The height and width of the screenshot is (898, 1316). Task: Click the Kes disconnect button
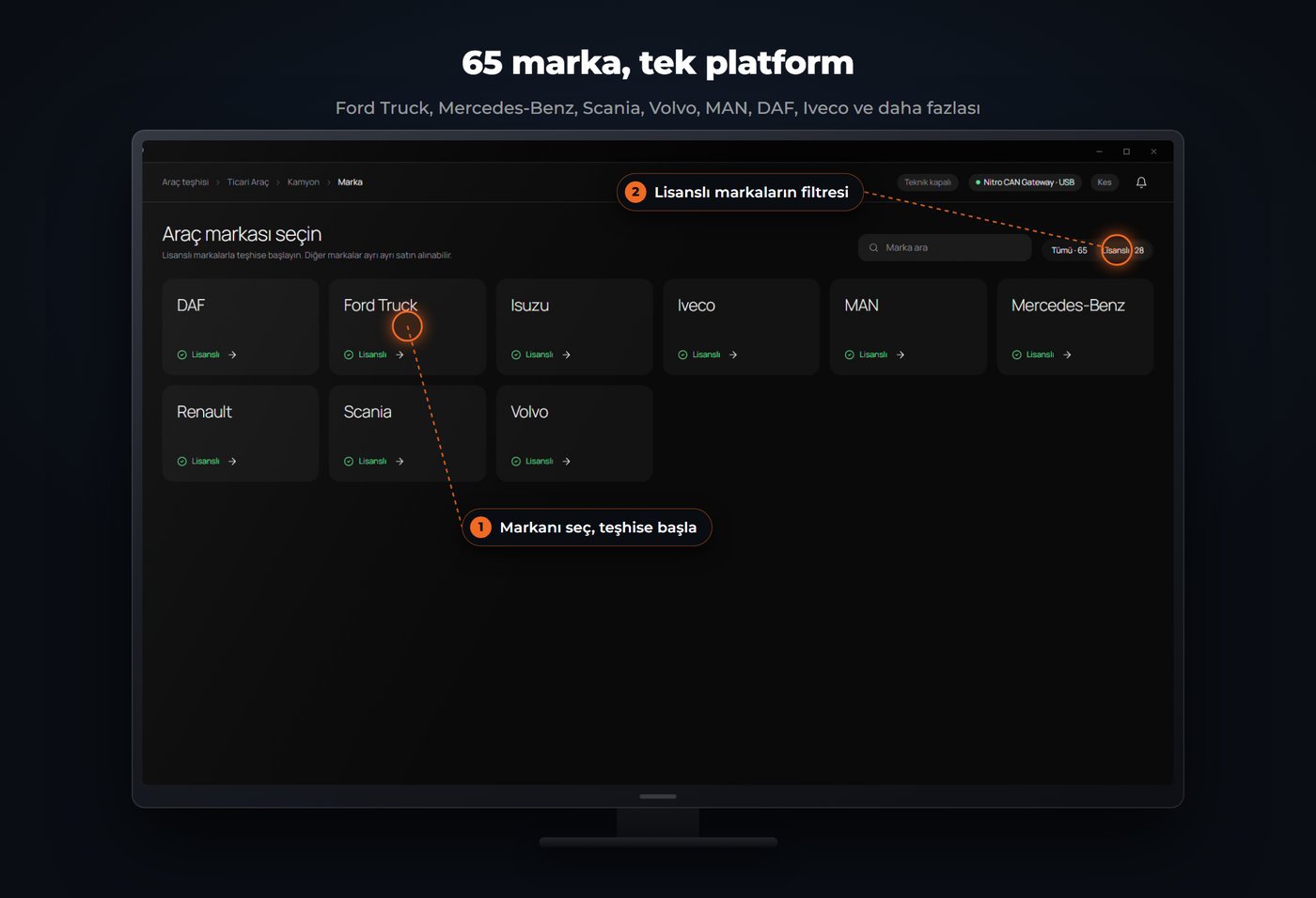1104,182
